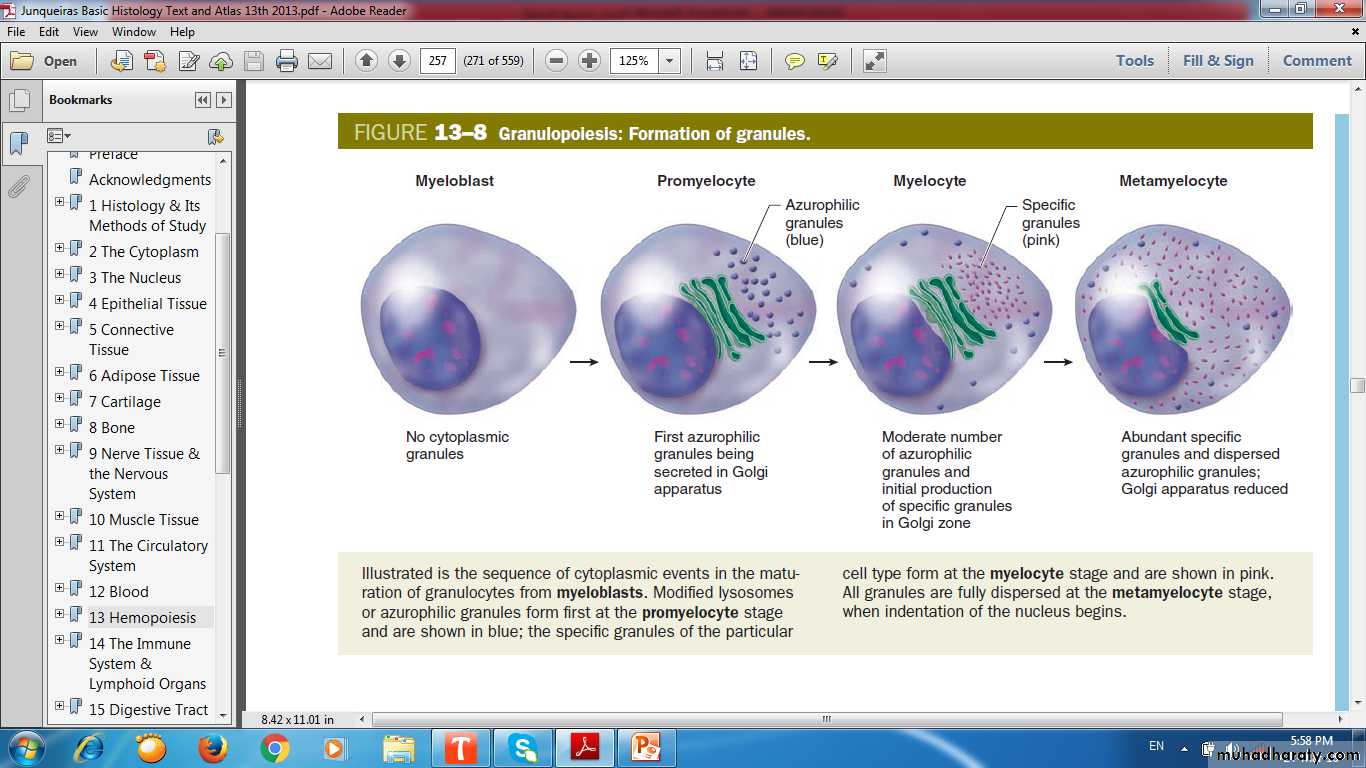Open the Window menu

pyautogui.click(x=133, y=32)
